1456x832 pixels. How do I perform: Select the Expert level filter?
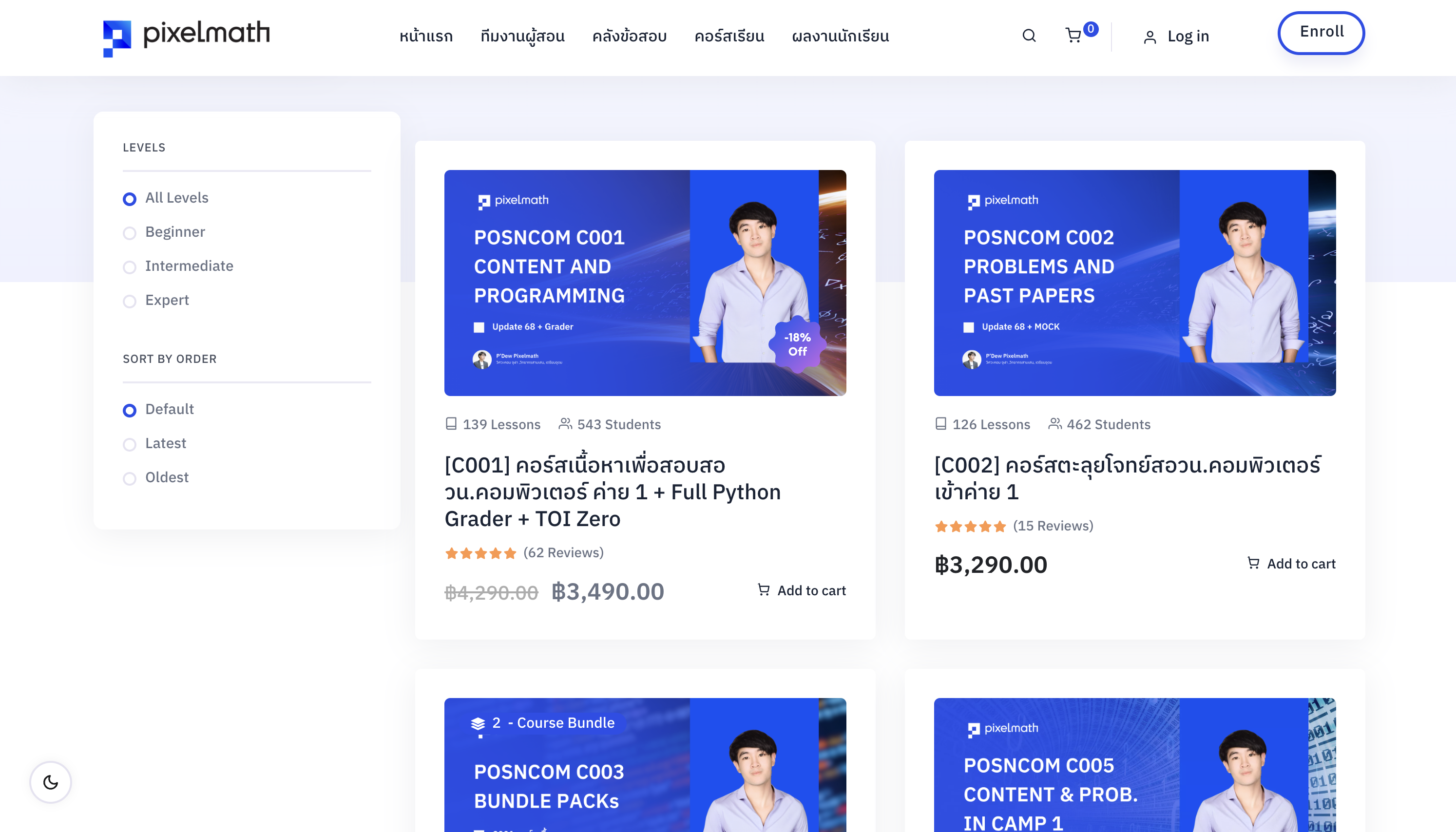click(x=156, y=301)
